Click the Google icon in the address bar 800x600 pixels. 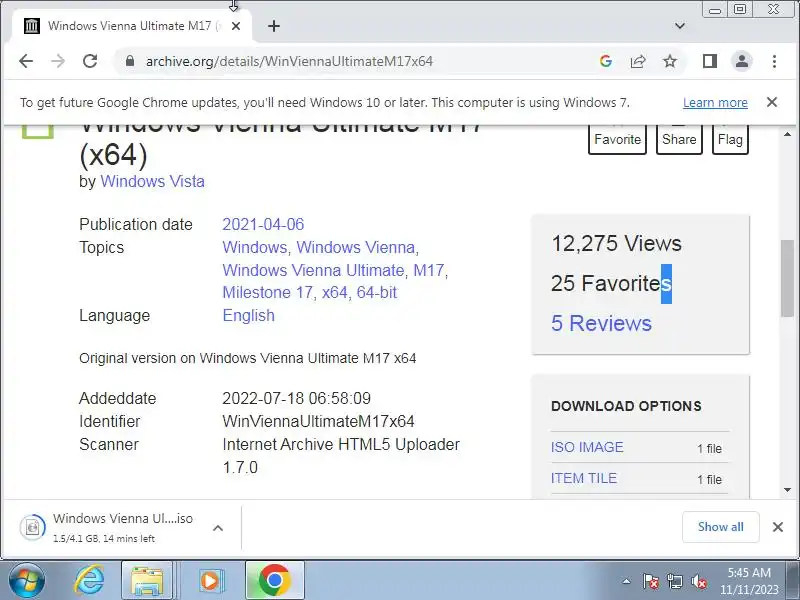[606, 61]
